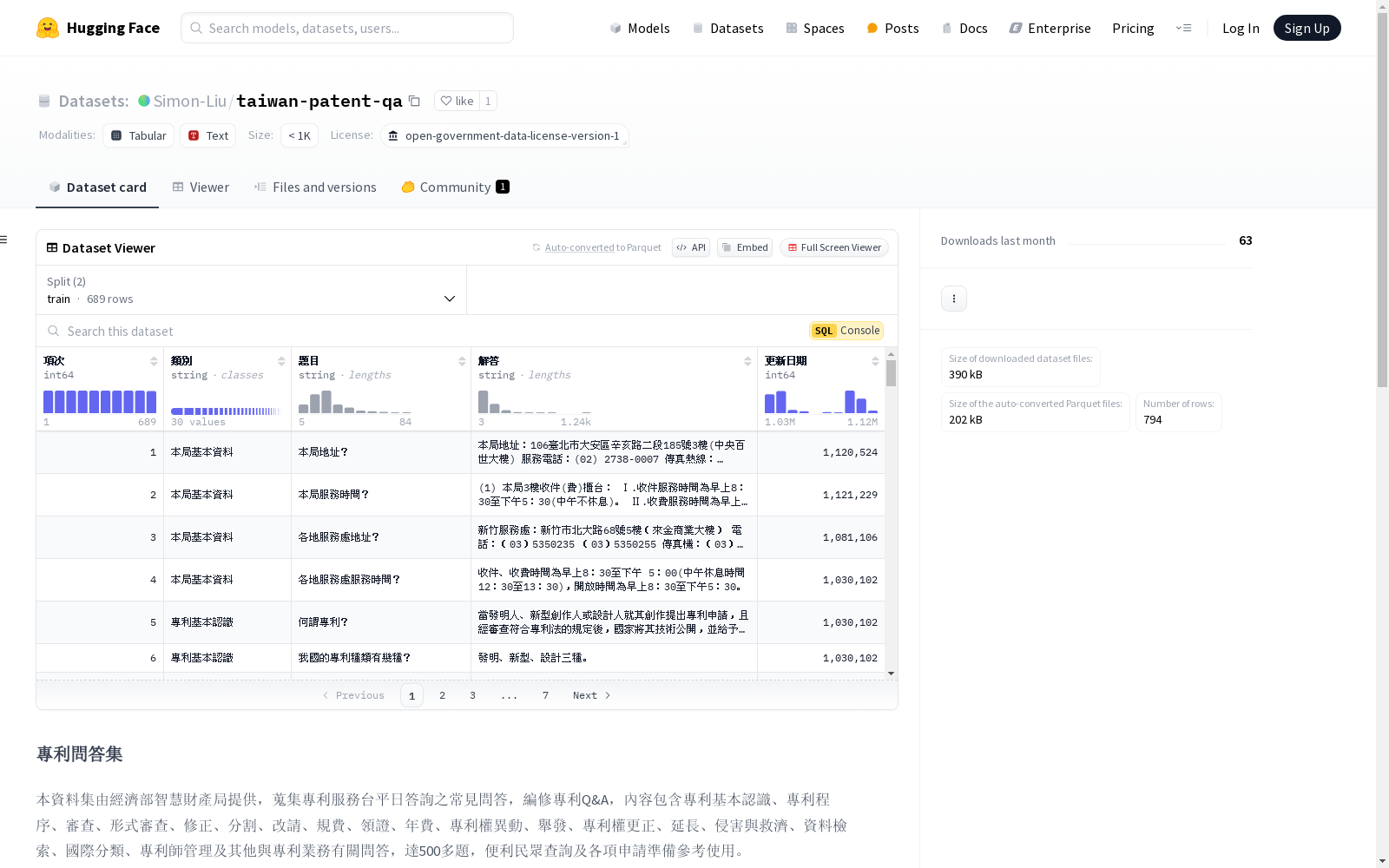Go to page 2 of the dataset
The width and height of the screenshot is (1389, 868).
(x=442, y=695)
